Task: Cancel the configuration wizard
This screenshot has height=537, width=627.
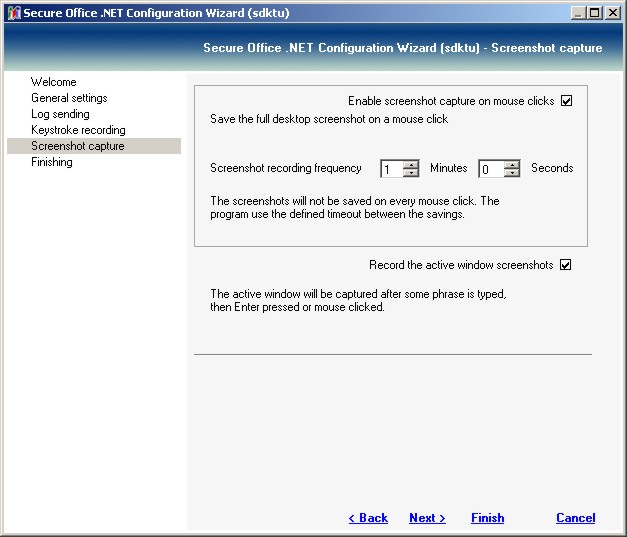Action: point(575,518)
